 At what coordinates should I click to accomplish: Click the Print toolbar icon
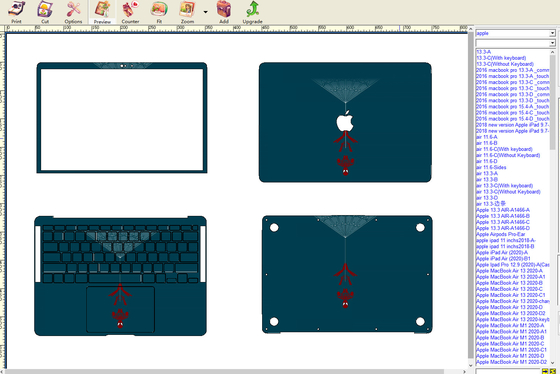16,12
